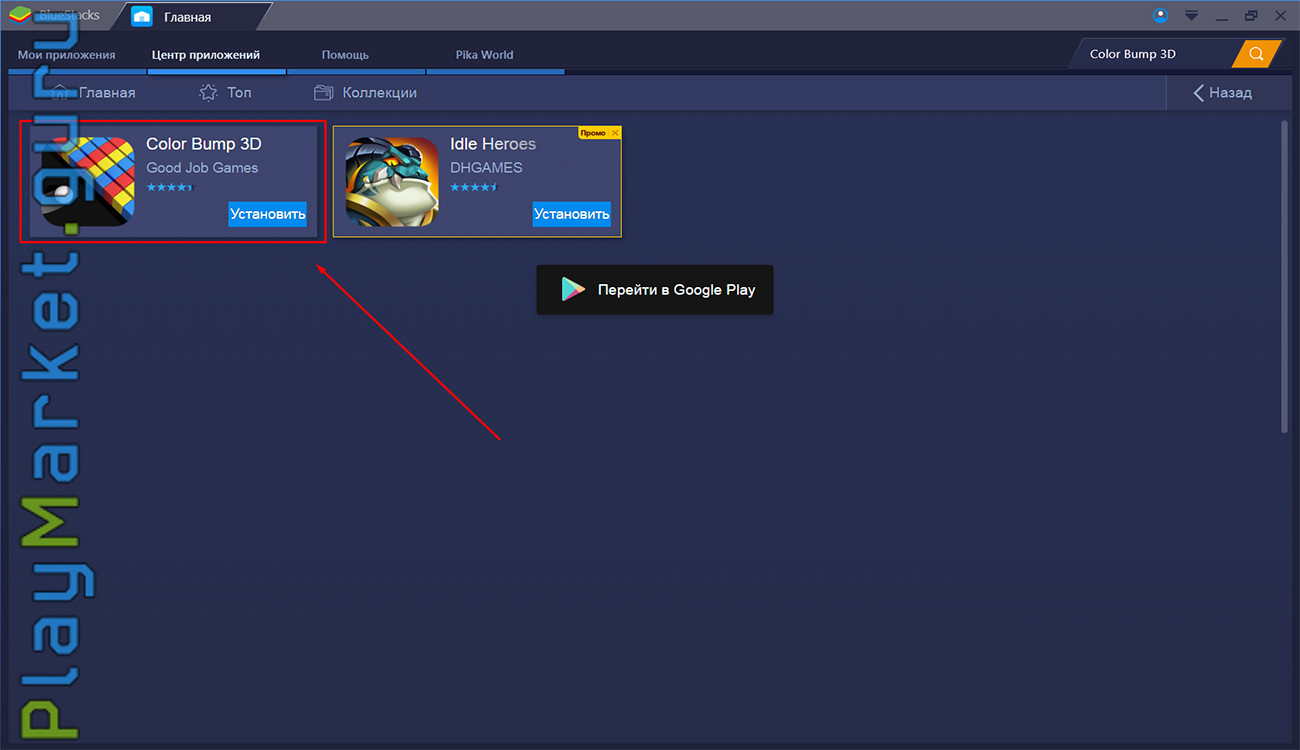Open the Pika World tab
1300x750 pixels.
[x=484, y=55]
